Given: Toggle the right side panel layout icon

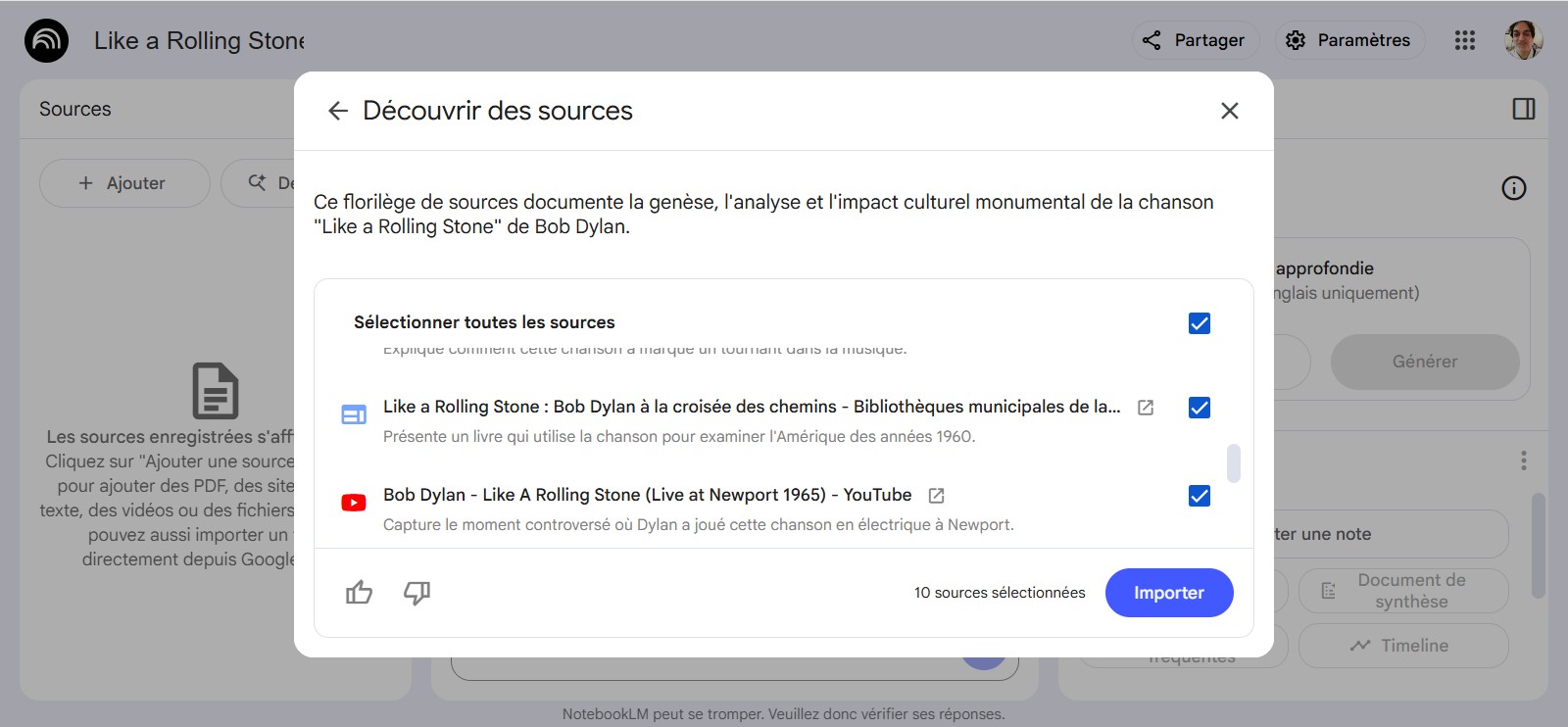Looking at the screenshot, I should (1524, 109).
